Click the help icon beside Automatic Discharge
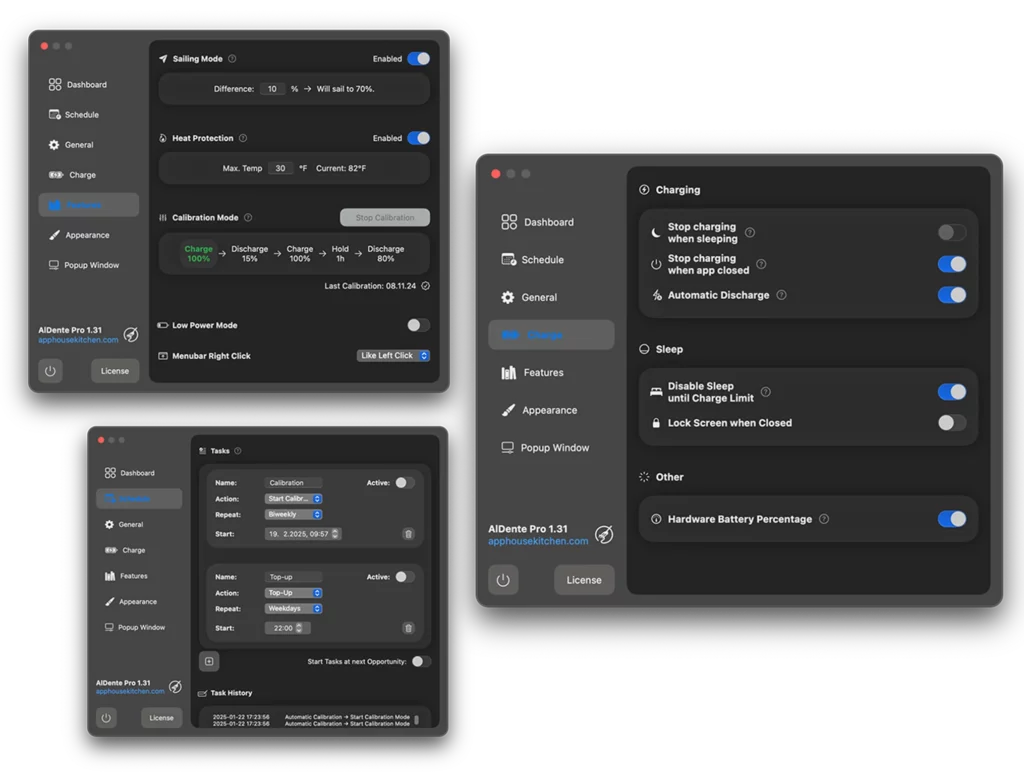 tap(781, 295)
